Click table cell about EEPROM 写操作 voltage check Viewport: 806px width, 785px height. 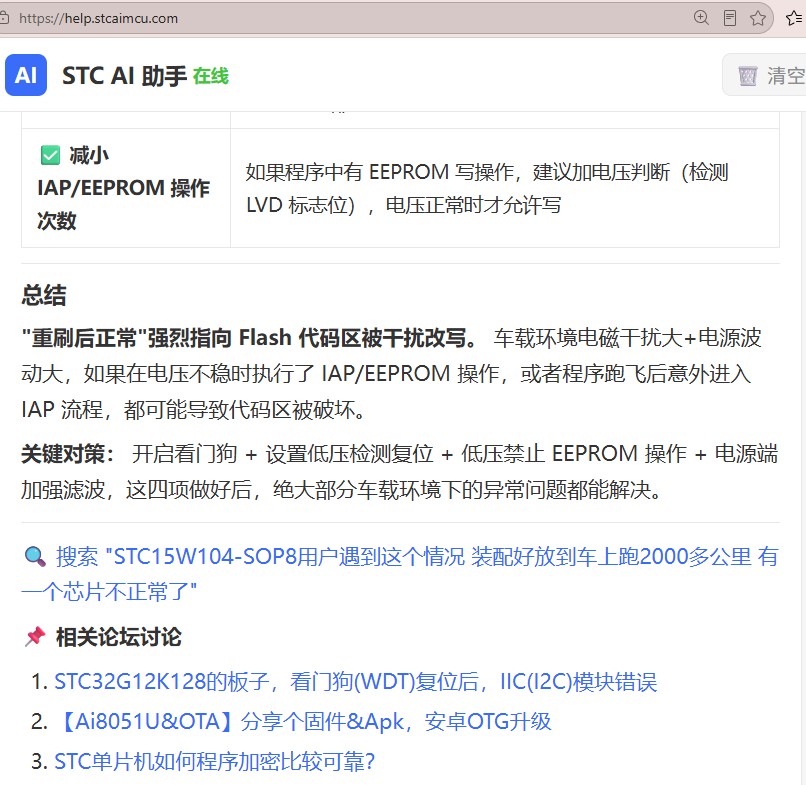tap(505, 188)
